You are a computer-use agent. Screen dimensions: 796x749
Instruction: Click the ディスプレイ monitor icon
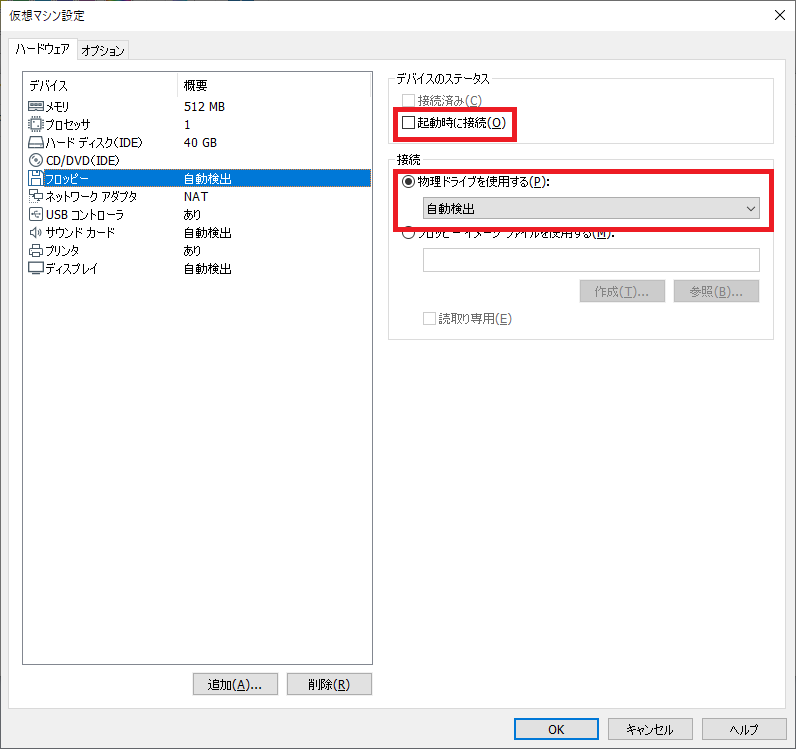click(36, 269)
